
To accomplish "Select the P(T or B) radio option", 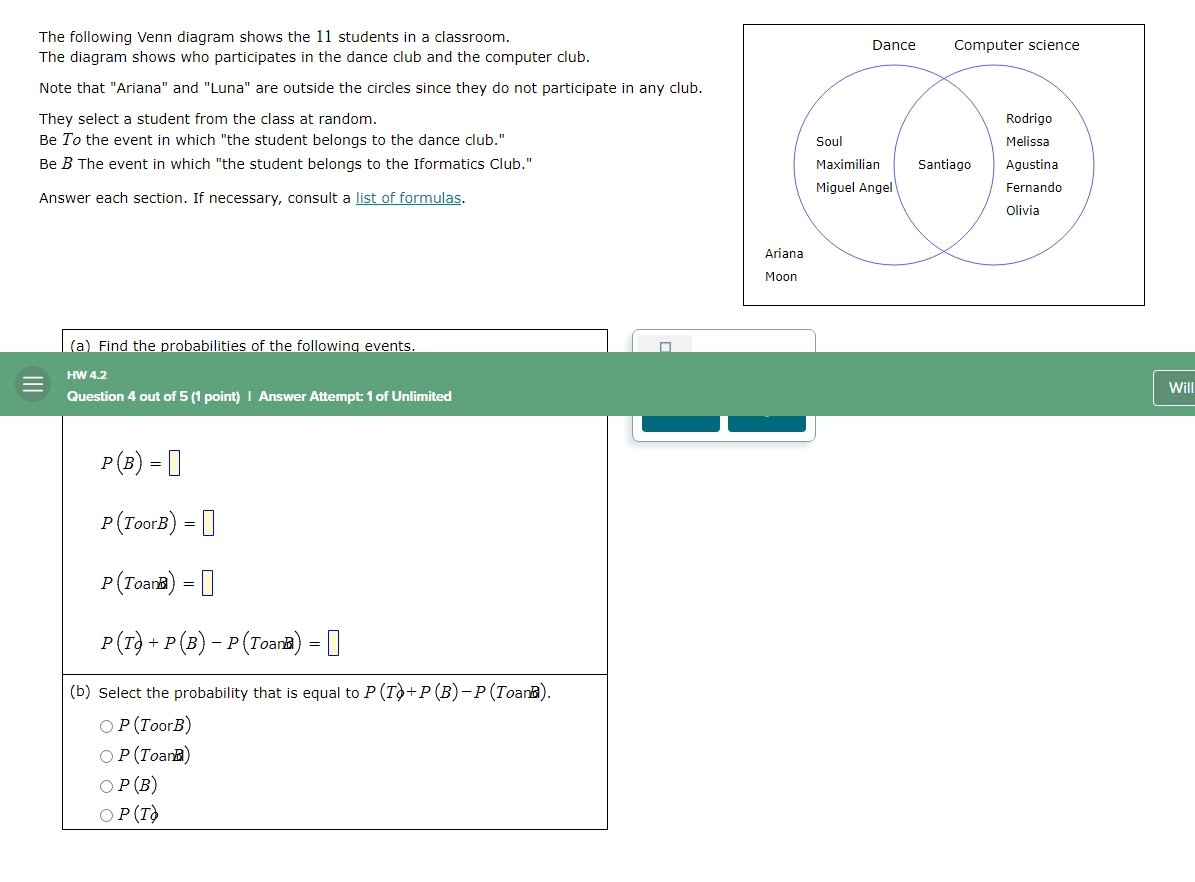I will (x=106, y=726).
